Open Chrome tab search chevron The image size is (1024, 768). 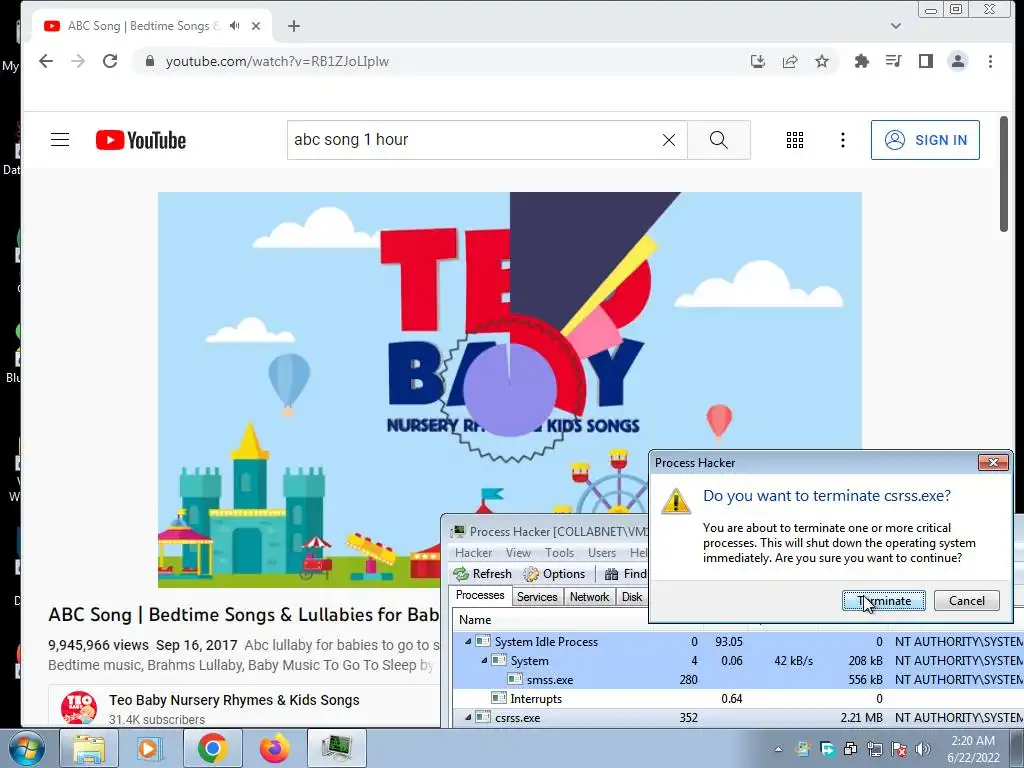(895, 26)
